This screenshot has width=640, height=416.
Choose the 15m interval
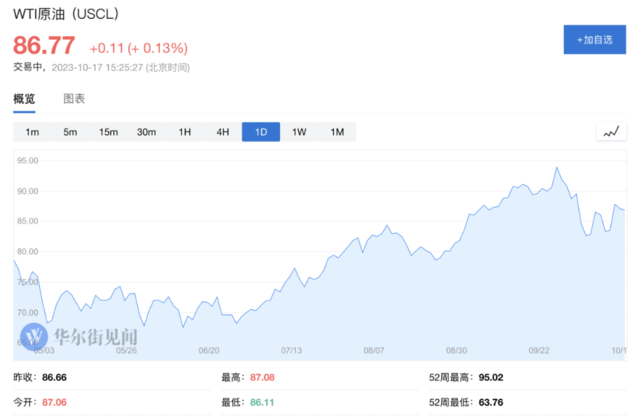[x=108, y=132]
